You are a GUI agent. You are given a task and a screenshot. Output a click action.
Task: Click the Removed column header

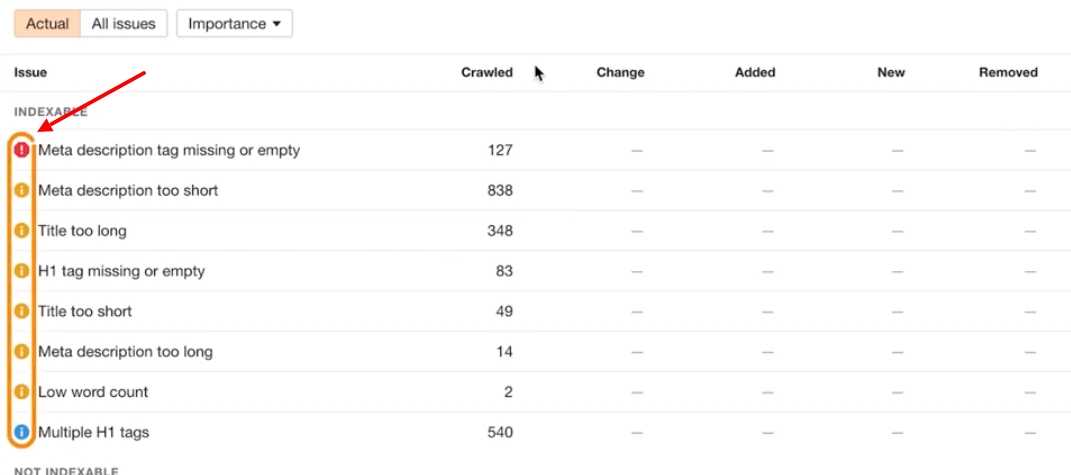point(1008,72)
